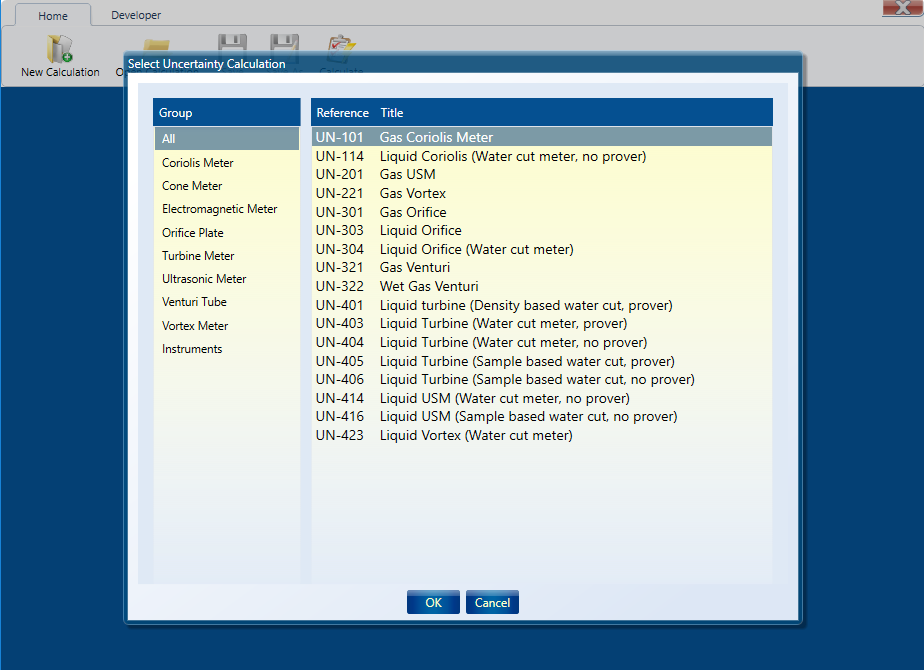The image size is (924, 670).
Task: Select UN-101 Gas Coriolis Meter row
Action: click(542, 137)
